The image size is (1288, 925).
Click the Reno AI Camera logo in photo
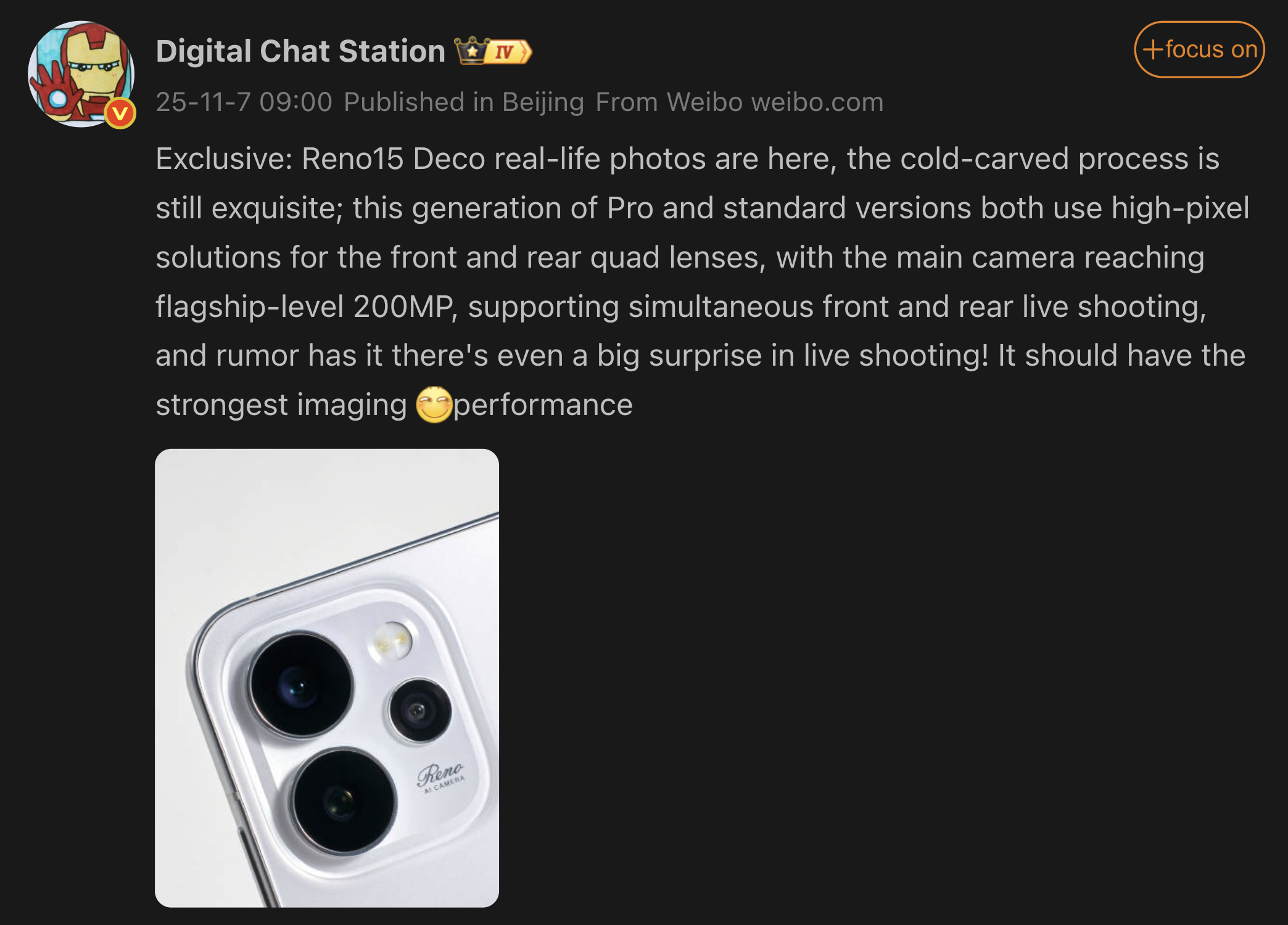pos(441,777)
